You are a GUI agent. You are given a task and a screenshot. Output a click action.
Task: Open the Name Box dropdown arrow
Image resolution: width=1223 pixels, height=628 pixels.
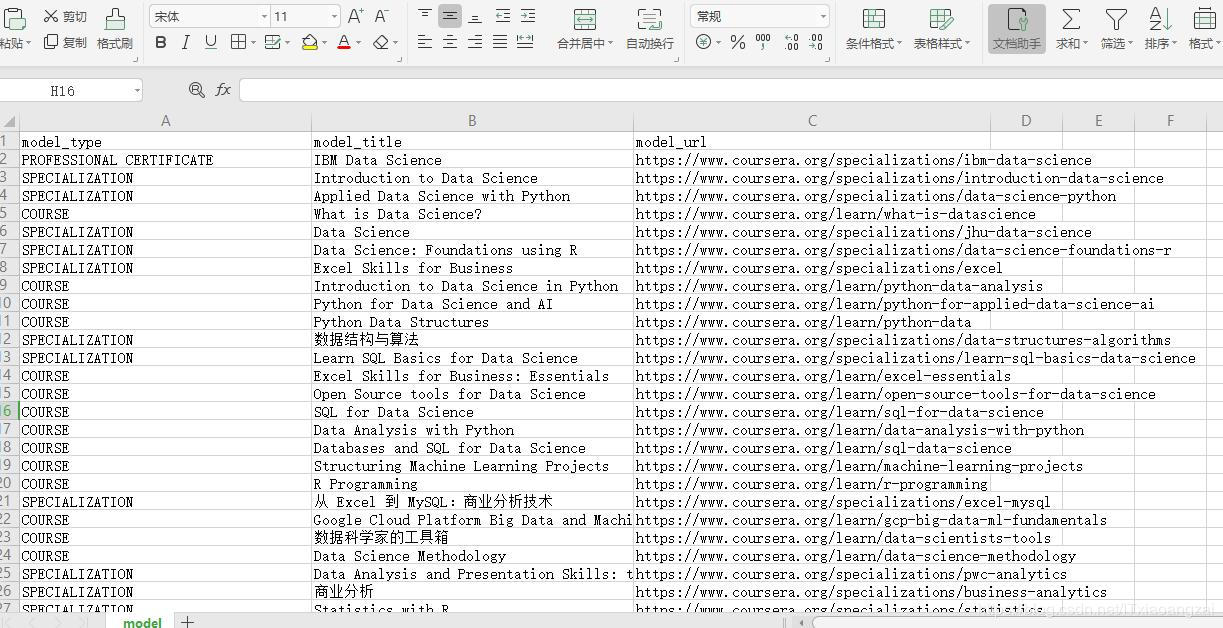coord(137,91)
